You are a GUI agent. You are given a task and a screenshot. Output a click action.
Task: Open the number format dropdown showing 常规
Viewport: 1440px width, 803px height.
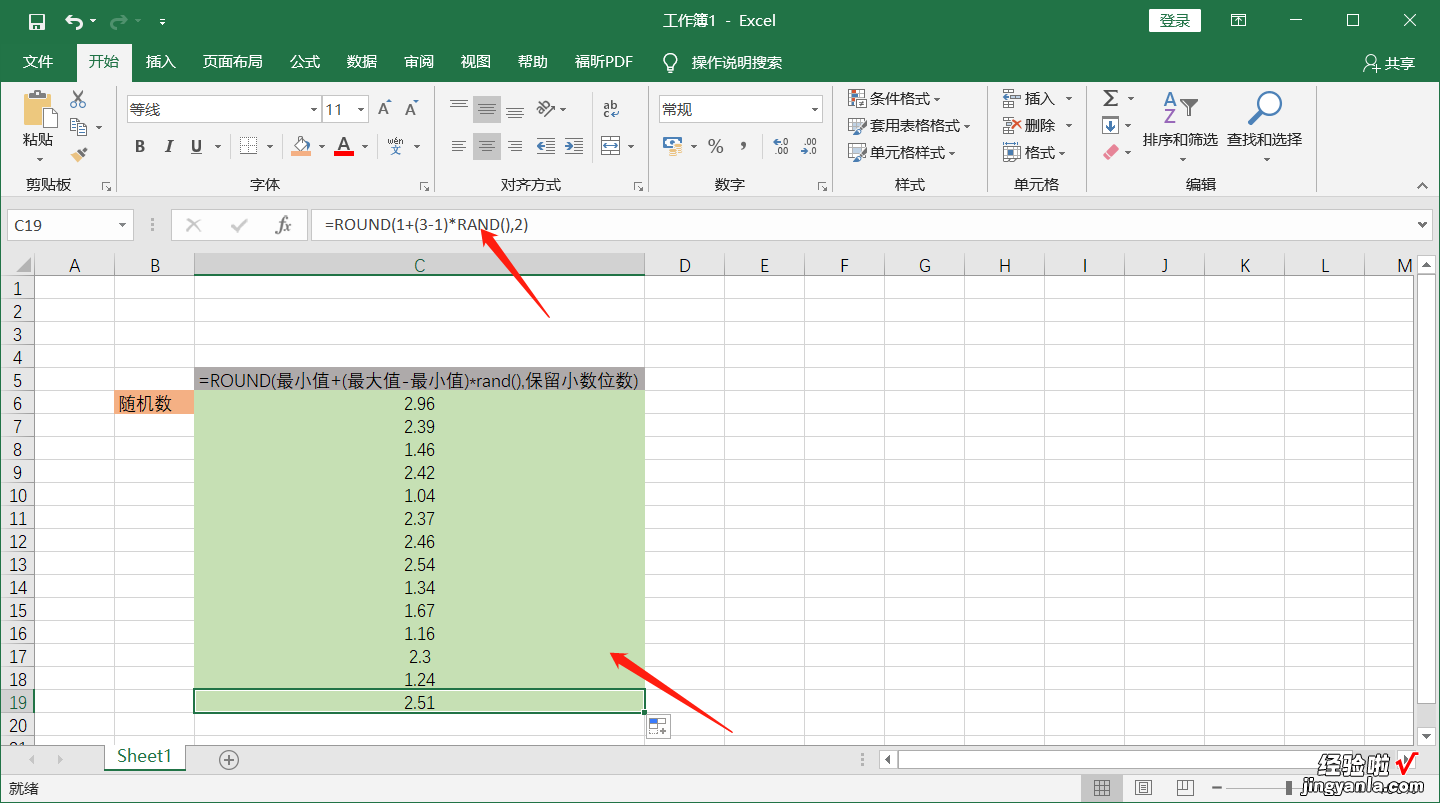click(x=815, y=110)
